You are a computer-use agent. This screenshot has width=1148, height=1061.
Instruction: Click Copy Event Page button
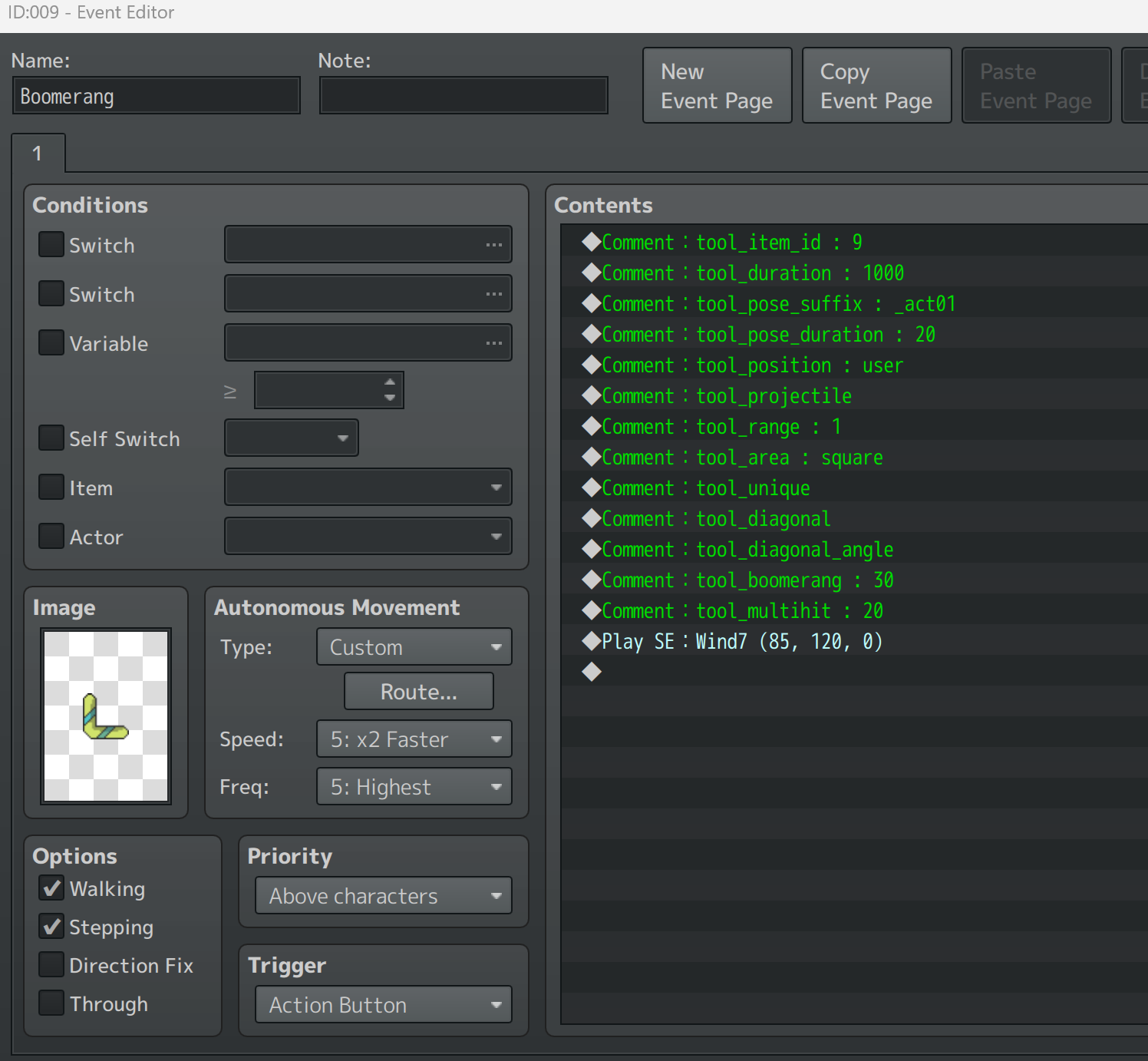coord(877,85)
